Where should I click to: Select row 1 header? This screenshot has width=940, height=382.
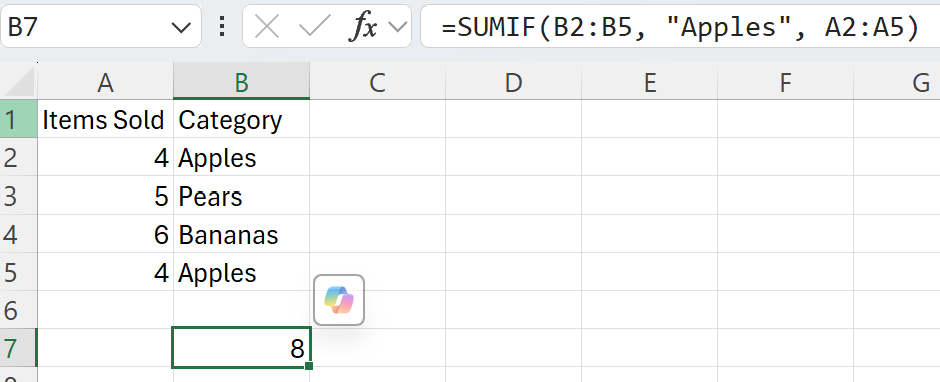[x=19, y=119]
